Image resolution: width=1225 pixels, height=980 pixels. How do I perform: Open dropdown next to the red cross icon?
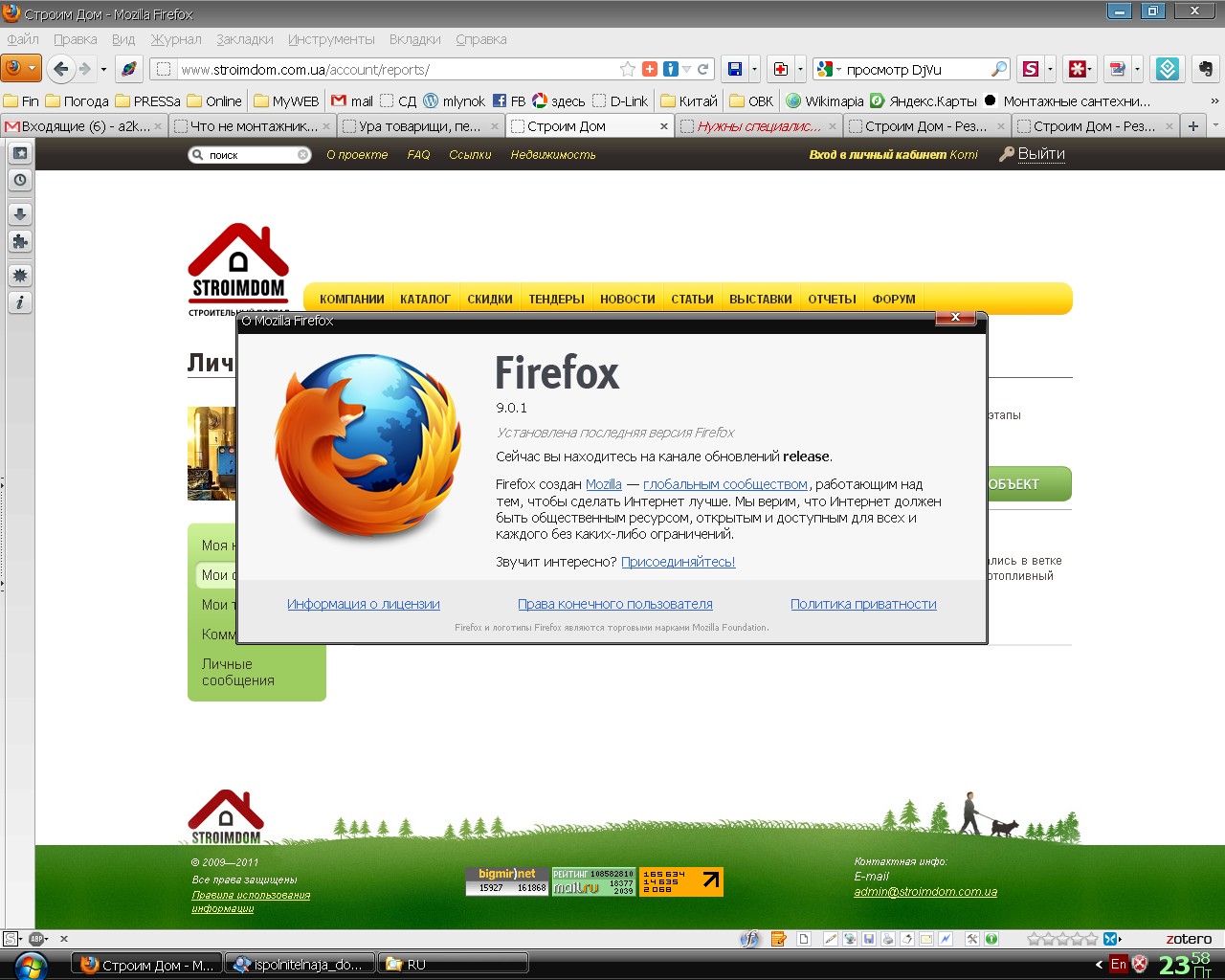point(800,69)
